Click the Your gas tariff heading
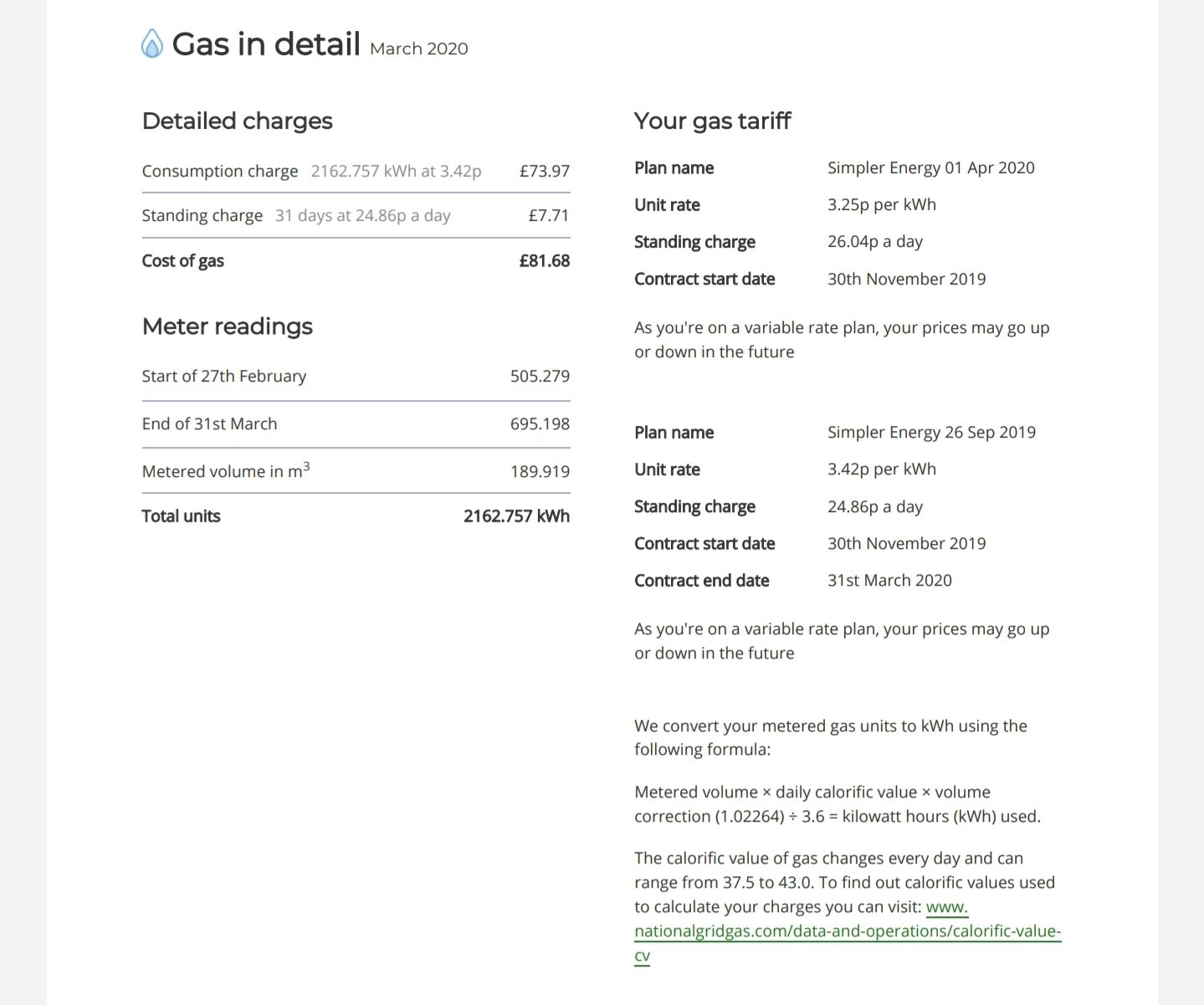 712,121
